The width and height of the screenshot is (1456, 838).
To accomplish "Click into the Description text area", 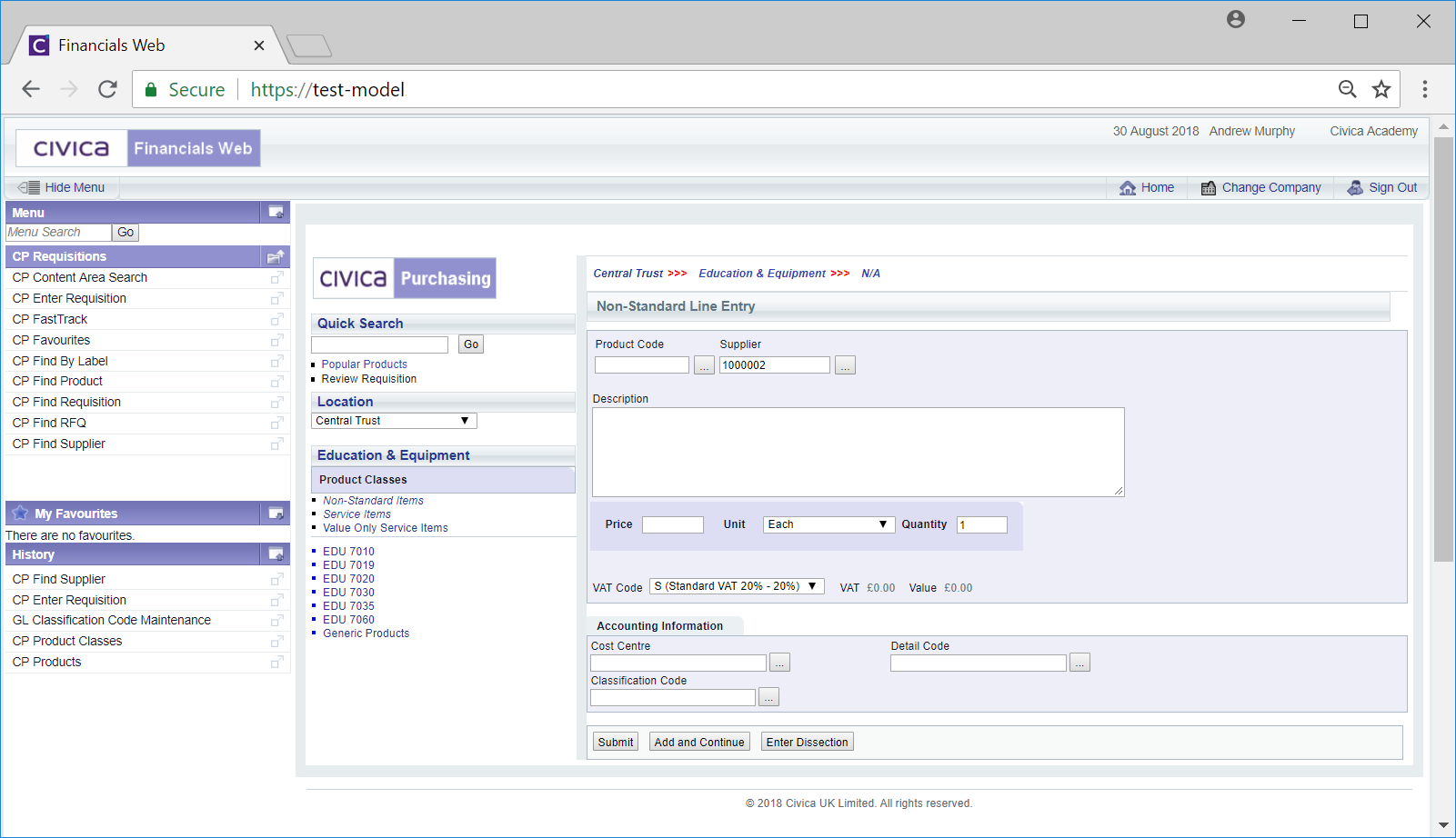I will (x=858, y=452).
